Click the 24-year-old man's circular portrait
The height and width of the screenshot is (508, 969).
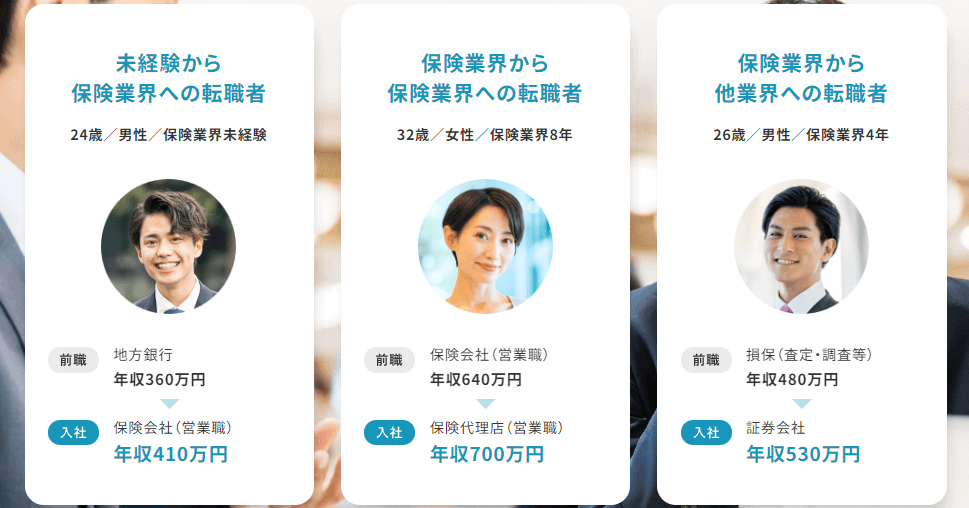pyautogui.click(x=168, y=247)
